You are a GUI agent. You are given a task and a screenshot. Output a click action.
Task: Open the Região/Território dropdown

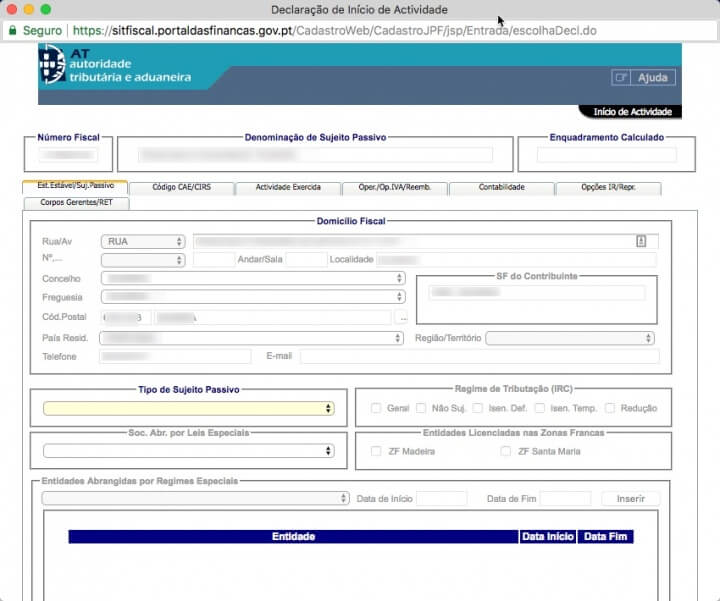pyautogui.click(x=570, y=338)
